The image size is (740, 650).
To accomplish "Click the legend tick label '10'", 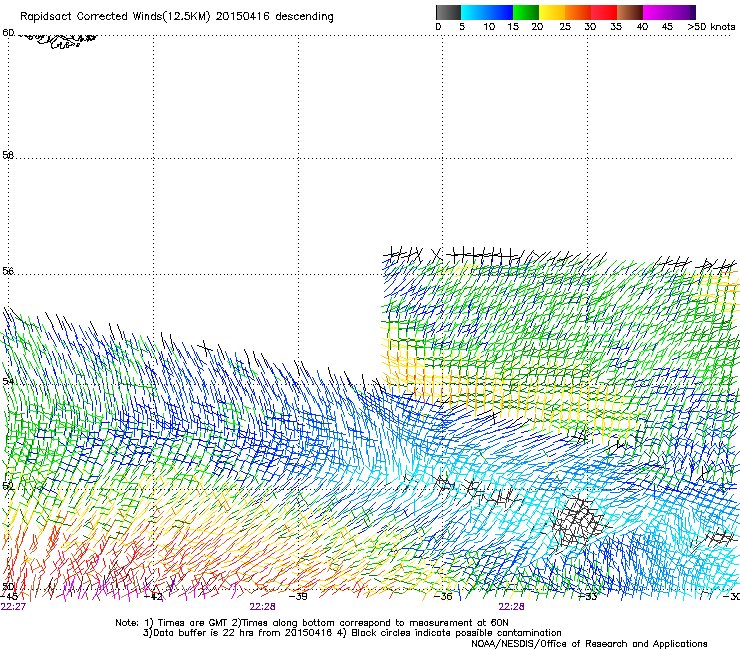I will 489,27.
